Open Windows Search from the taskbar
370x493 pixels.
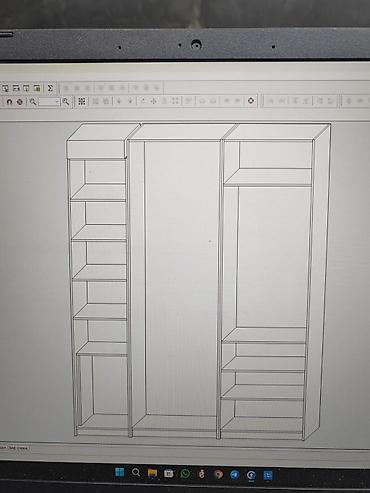[136, 472]
